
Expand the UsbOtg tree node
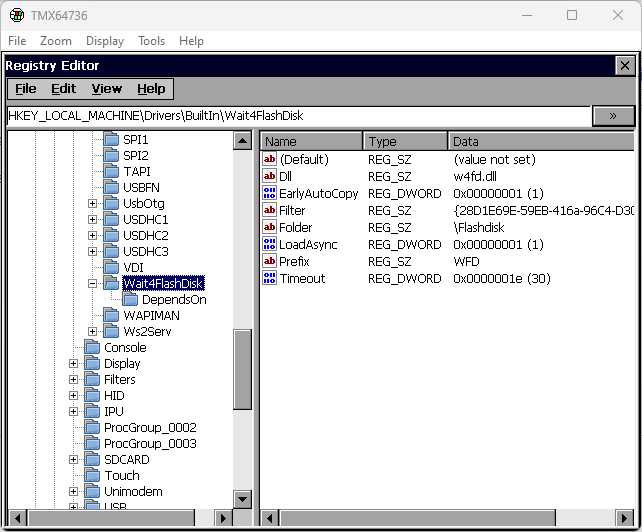pyautogui.click(x=93, y=204)
